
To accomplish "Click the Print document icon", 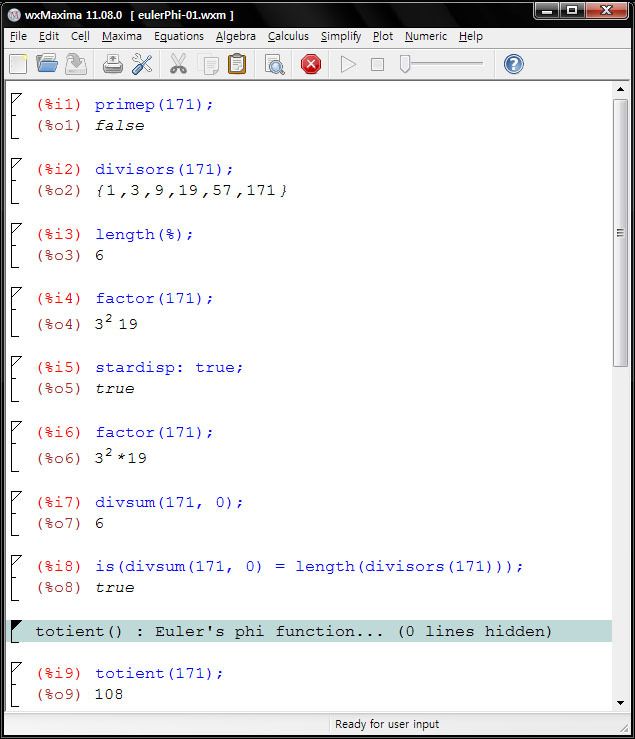I will click(x=113, y=64).
